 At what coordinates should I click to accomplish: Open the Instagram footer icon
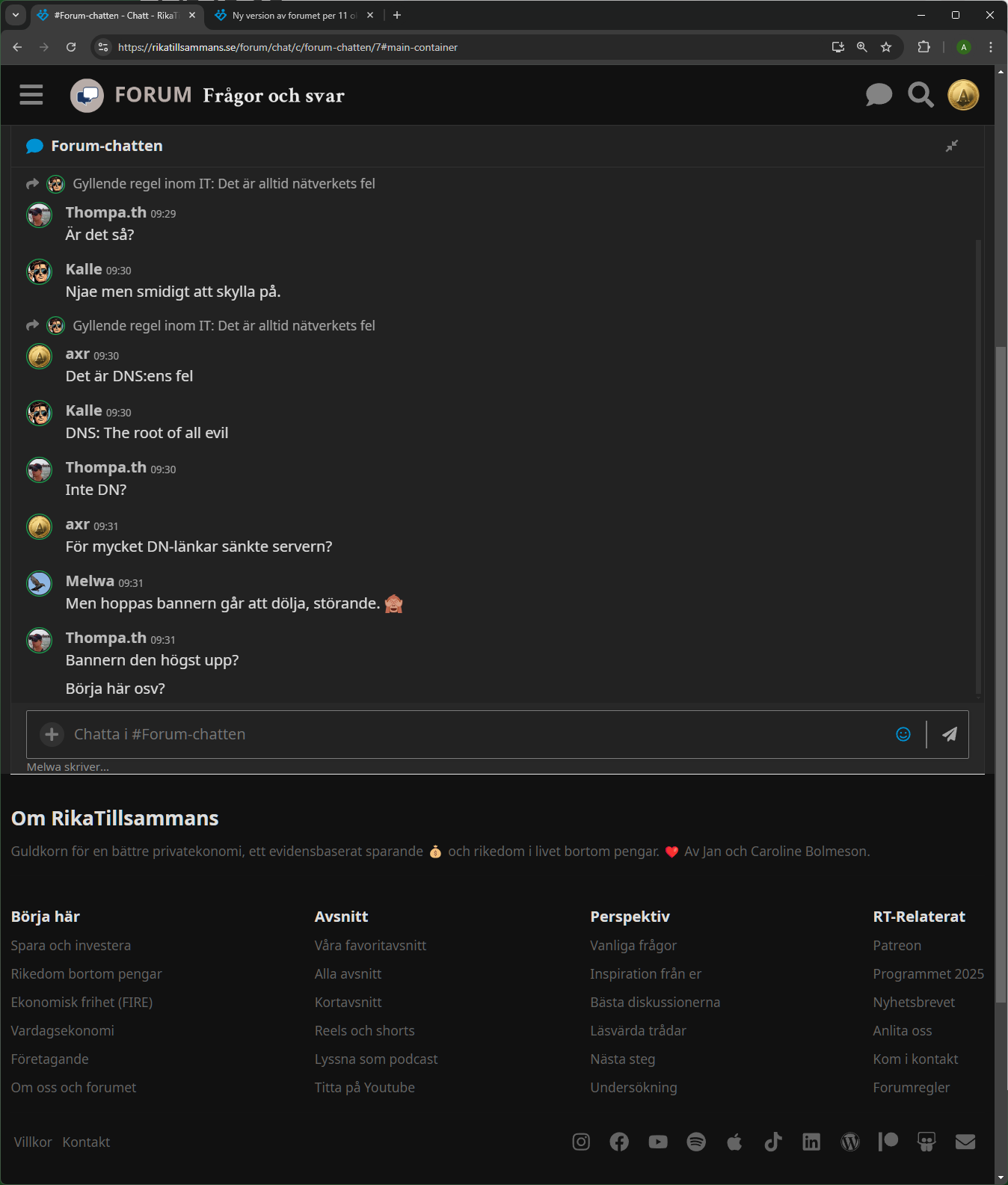coord(581,1142)
